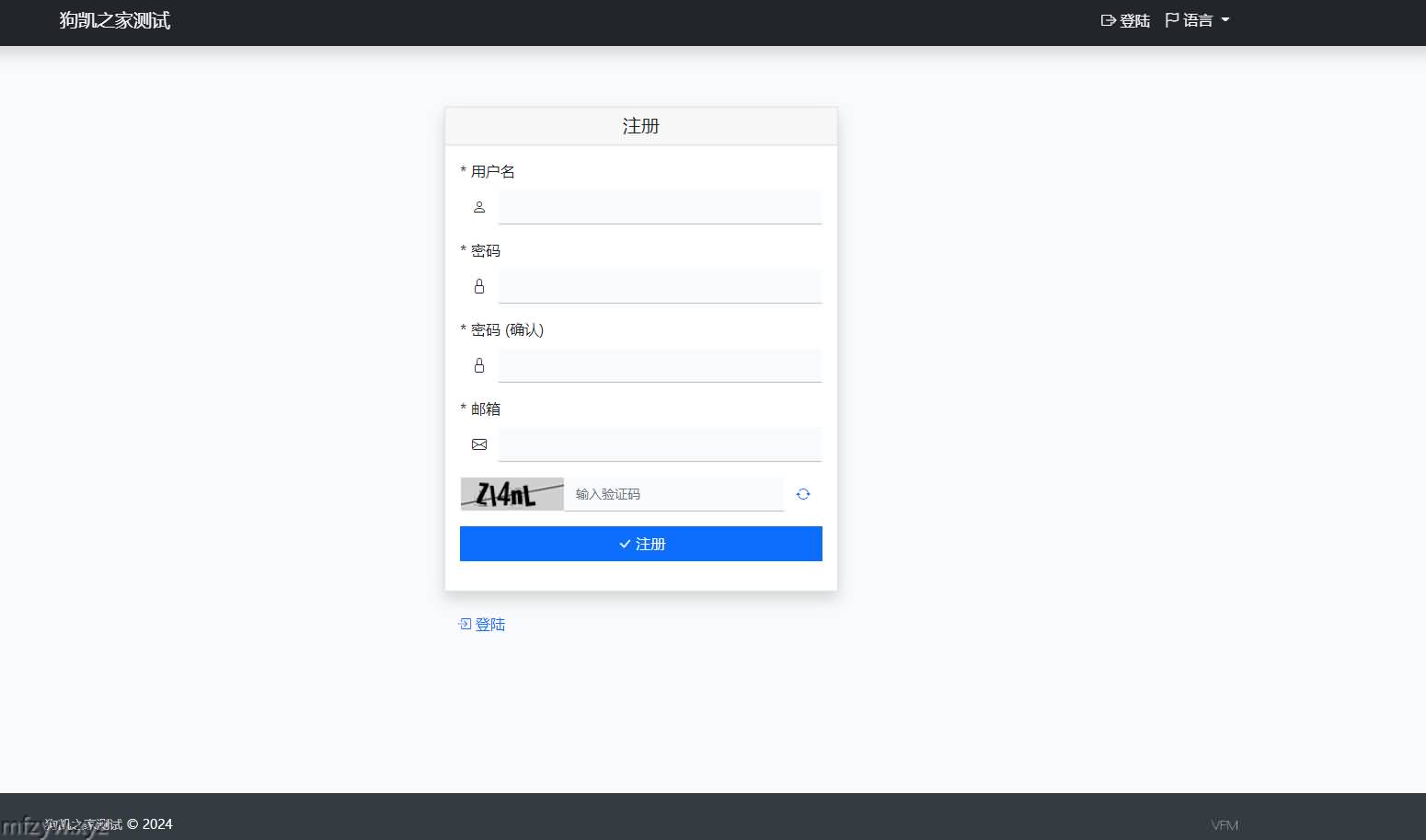The height and width of the screenshot is (840, 1426).
Task: Focus the 密码 (确认) input field
Action: click(x=660, y=366)
